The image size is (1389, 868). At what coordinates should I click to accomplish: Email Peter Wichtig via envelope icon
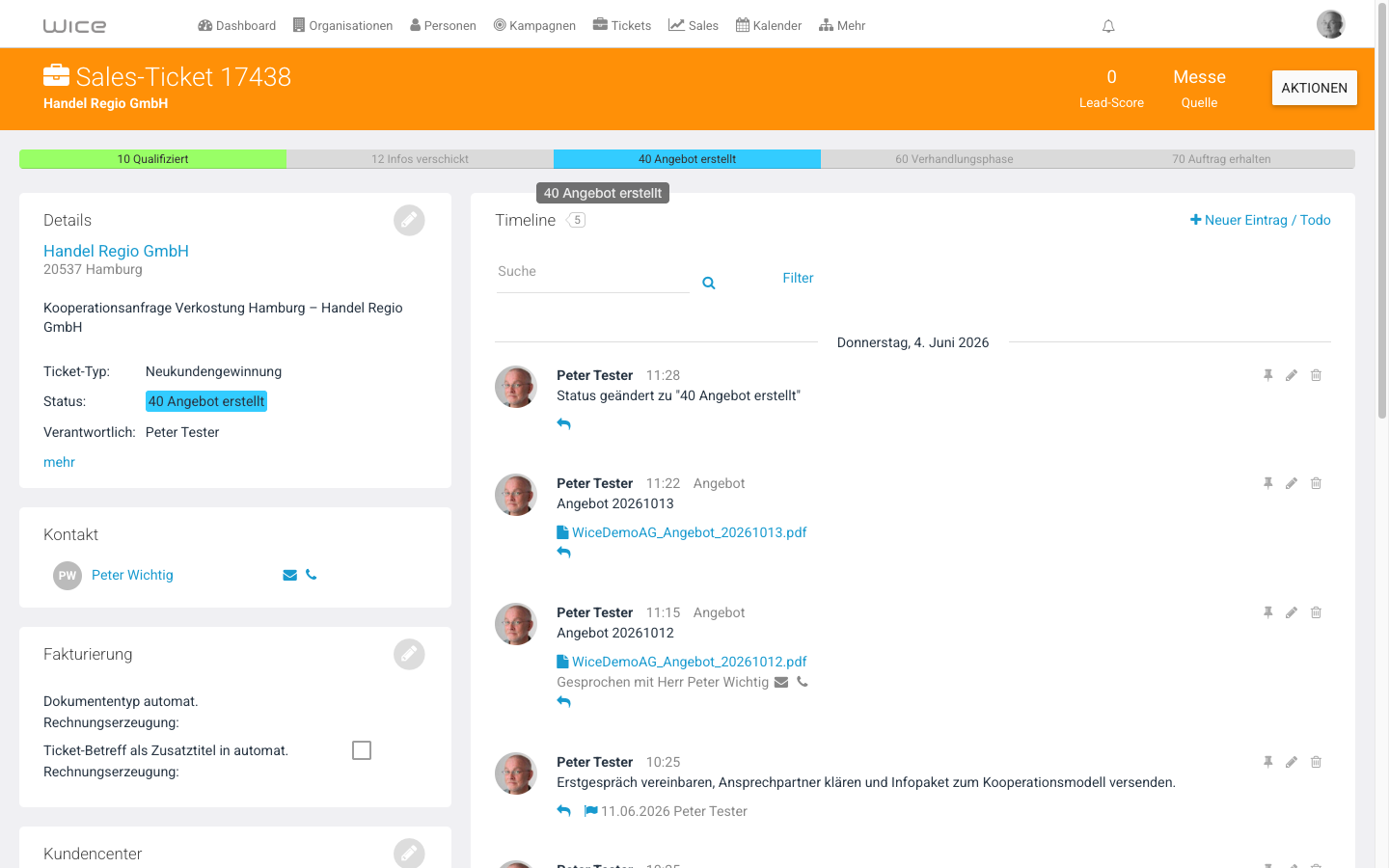click(x=289, y=575)
